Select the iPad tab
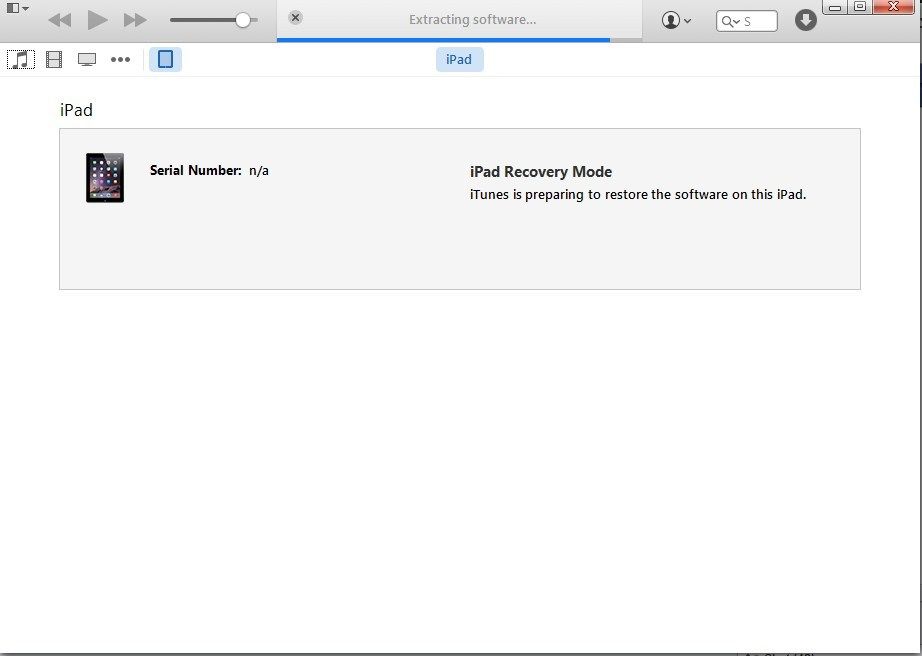This screenshot has height=656, width=922. [459, 60]
